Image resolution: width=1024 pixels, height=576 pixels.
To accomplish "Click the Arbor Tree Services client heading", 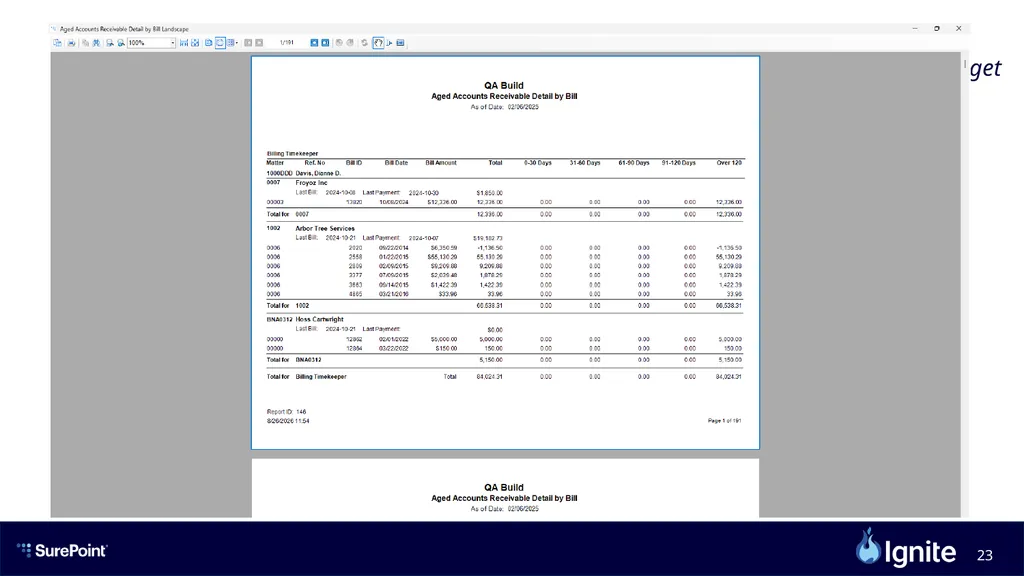I will coord(325,229).
